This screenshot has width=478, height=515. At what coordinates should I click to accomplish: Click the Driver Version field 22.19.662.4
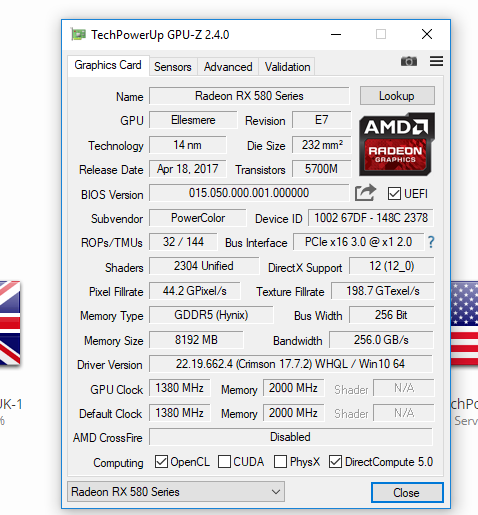point(291,364)
